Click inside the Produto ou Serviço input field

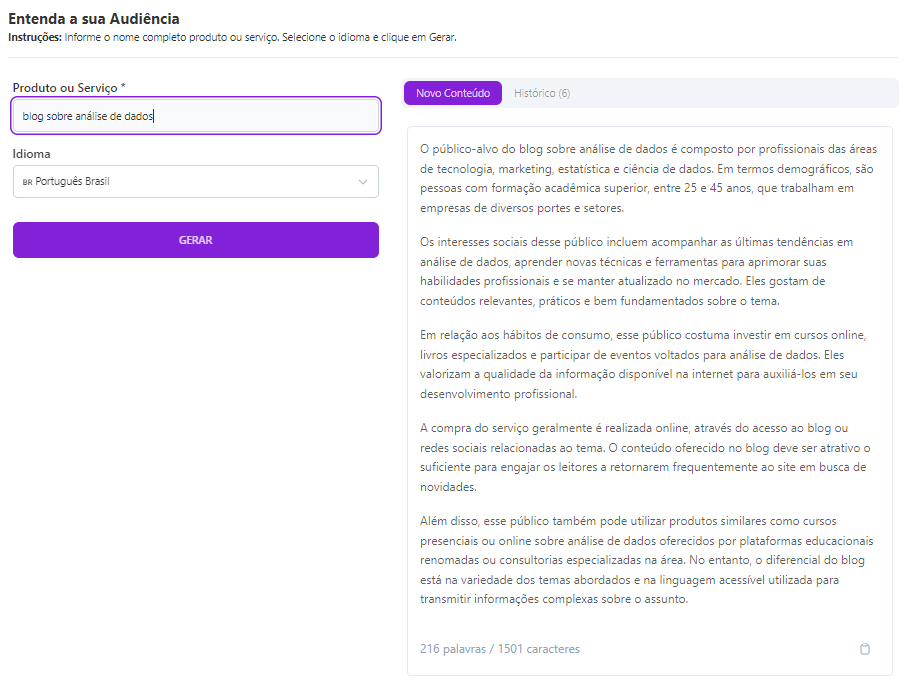click(x=195, y=115)
